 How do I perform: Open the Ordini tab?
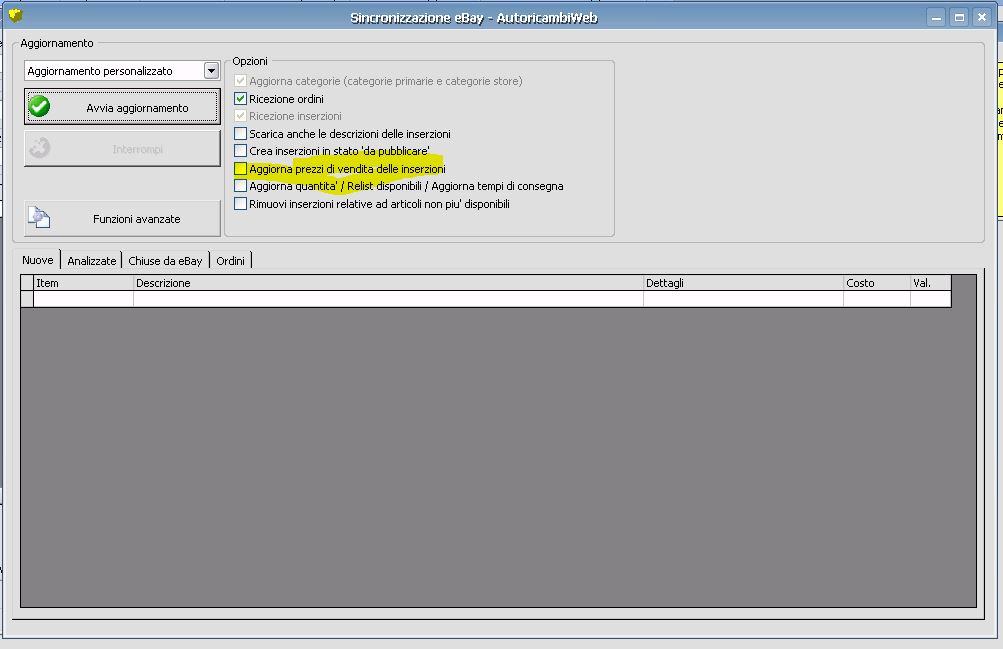point(230,261)
